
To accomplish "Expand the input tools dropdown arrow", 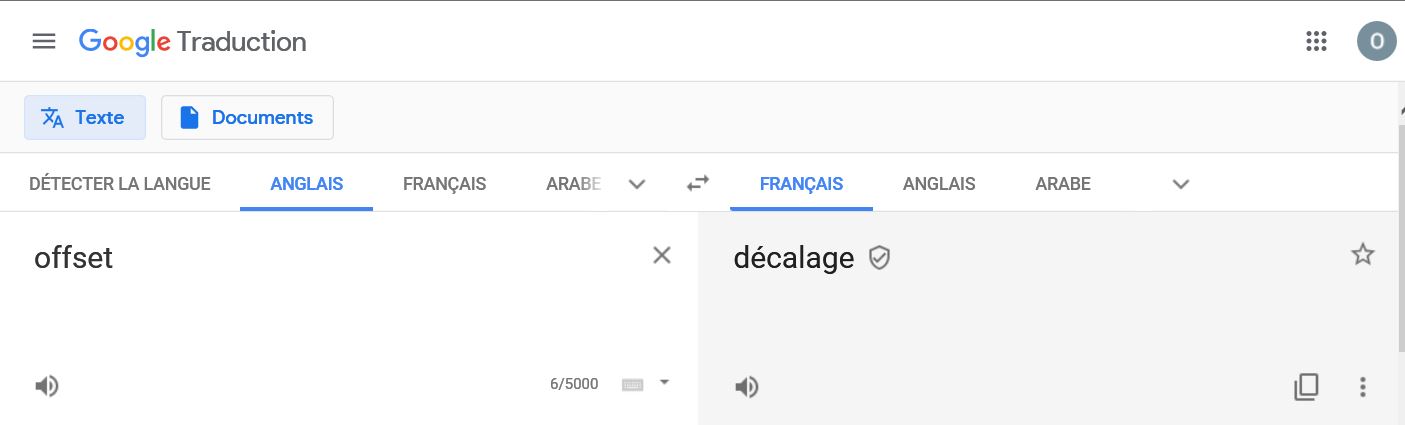I will pyautogui.click(x=664, y=382).
